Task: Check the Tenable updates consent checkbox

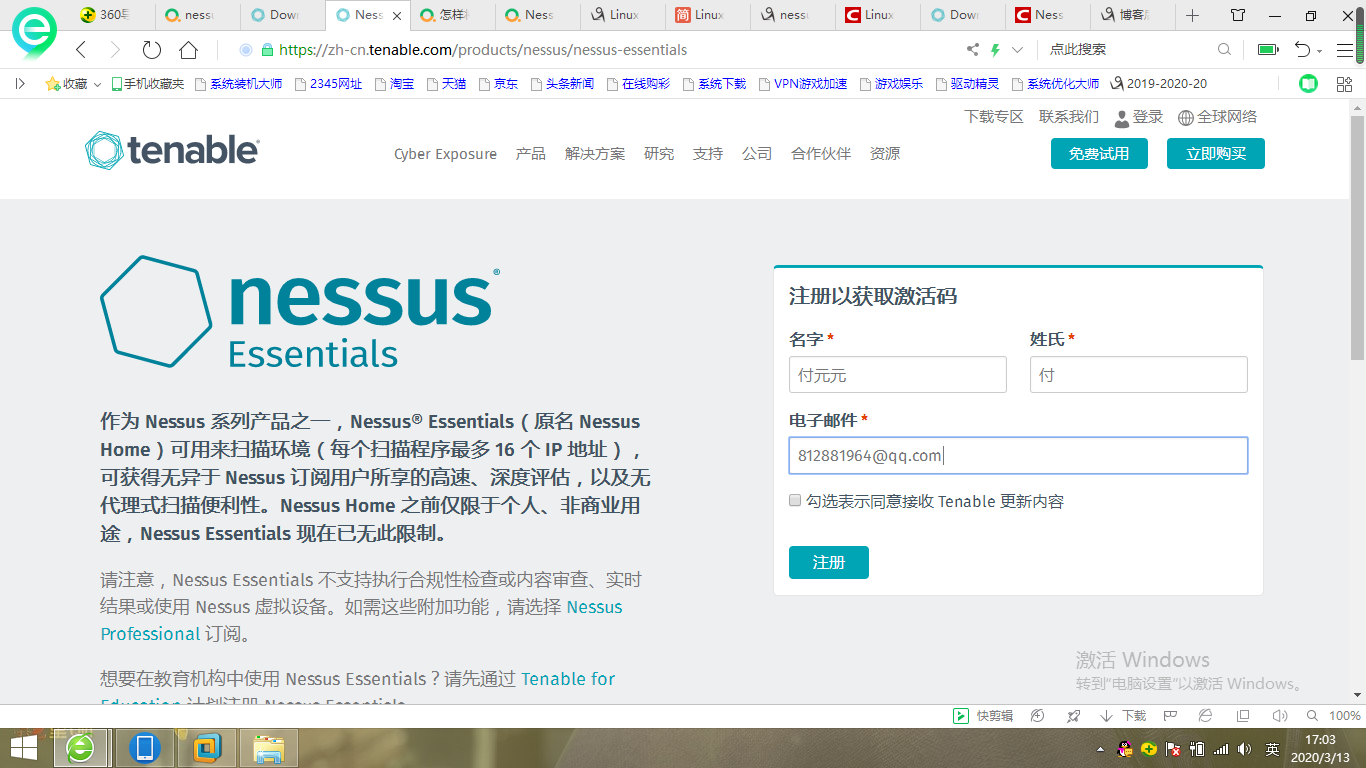Action: [796, 501]
